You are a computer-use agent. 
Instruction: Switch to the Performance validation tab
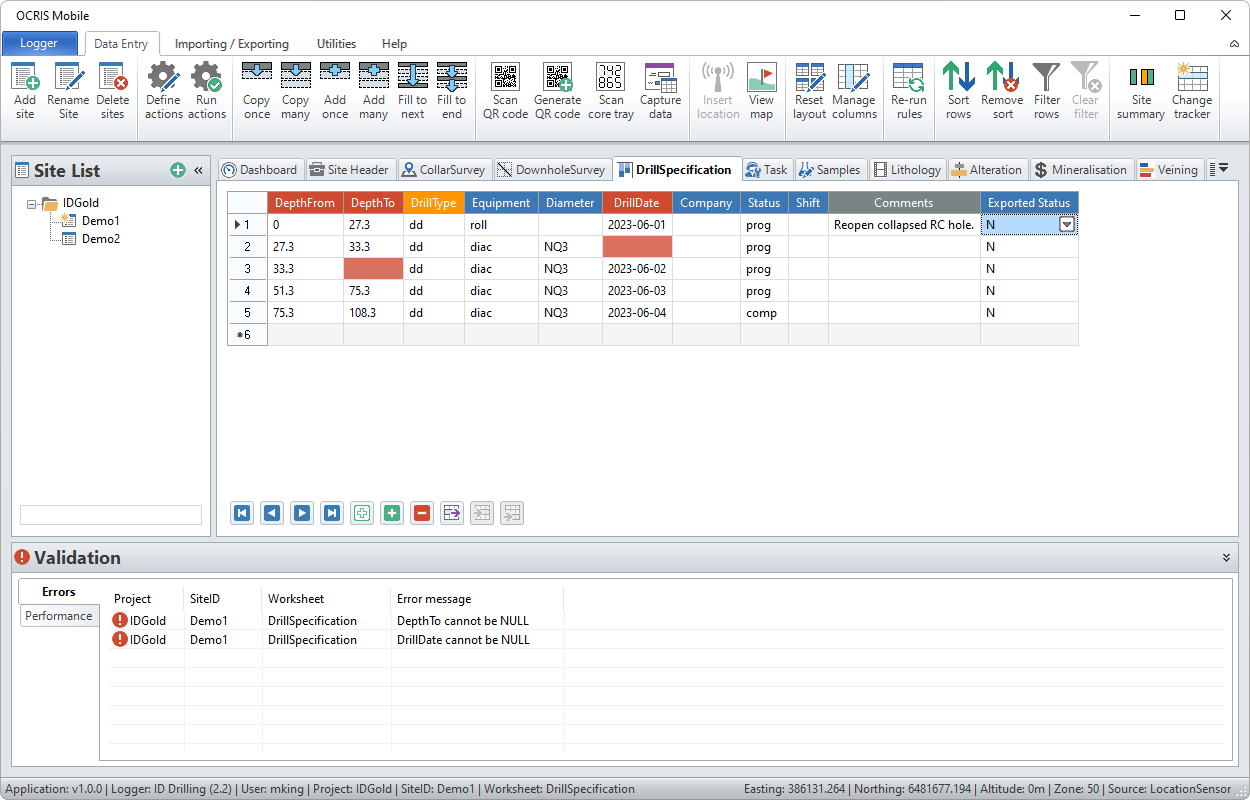tap(59, 616)
